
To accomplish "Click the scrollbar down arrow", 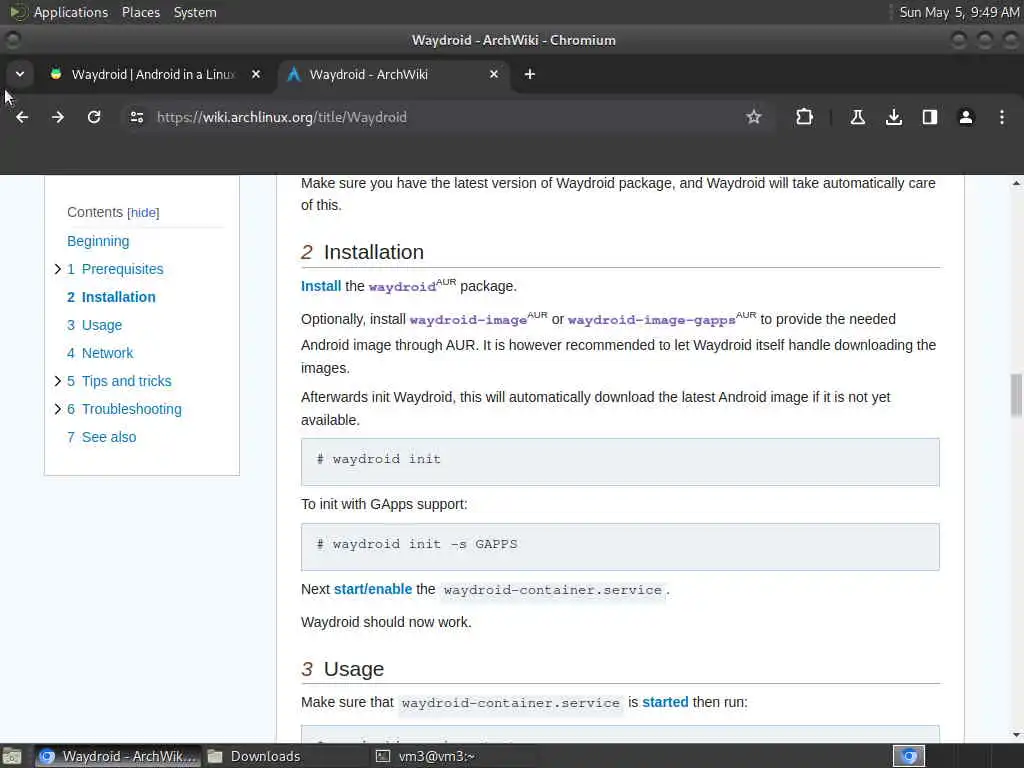I will 1016,735.
